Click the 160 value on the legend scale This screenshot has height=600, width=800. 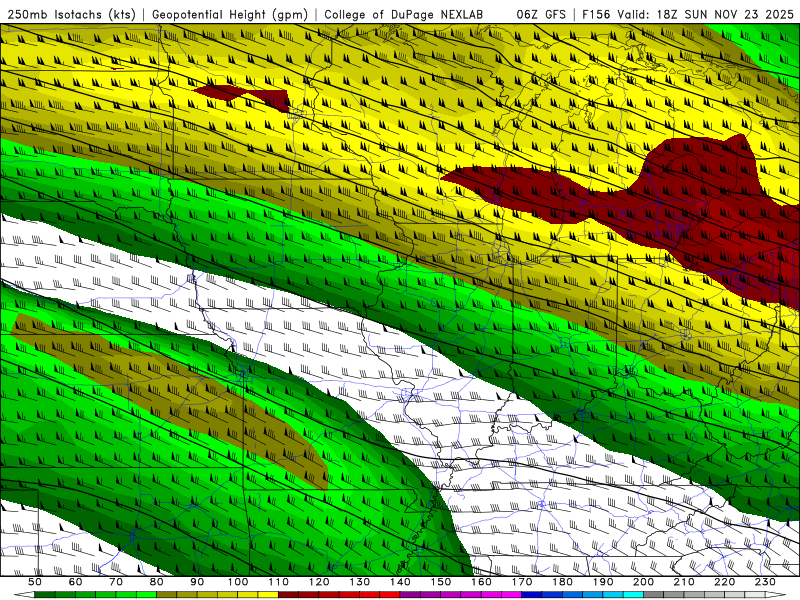(482, 582)
